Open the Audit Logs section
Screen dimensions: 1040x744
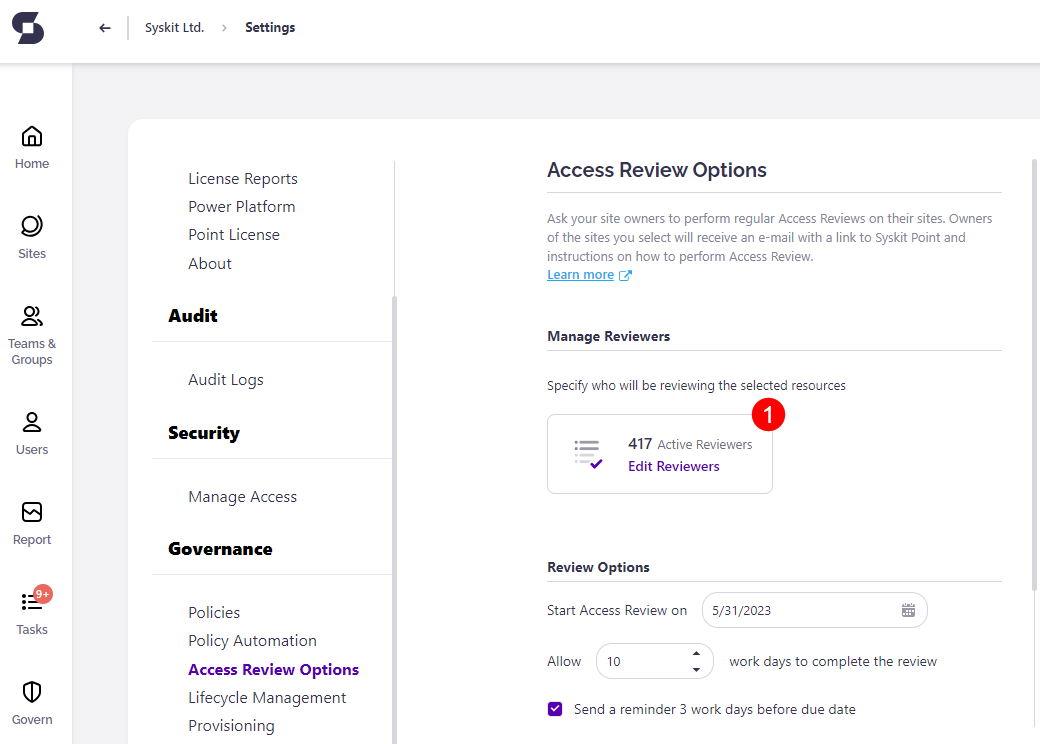[225, 379]
